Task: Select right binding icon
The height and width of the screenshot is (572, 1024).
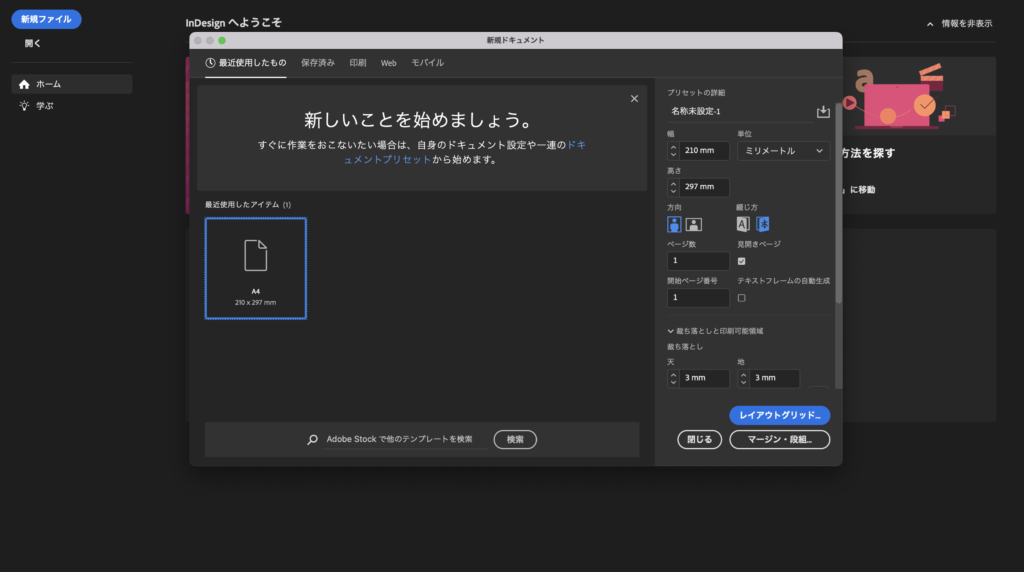Action: point(763,225)
